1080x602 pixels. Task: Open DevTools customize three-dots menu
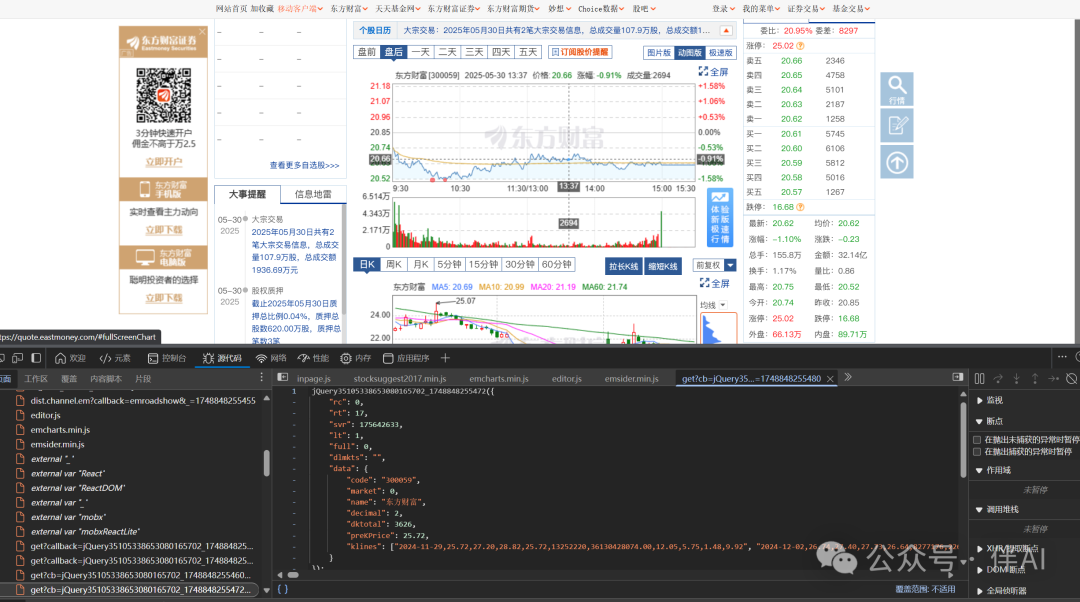pyautogui.click(x=1062, y=357)
